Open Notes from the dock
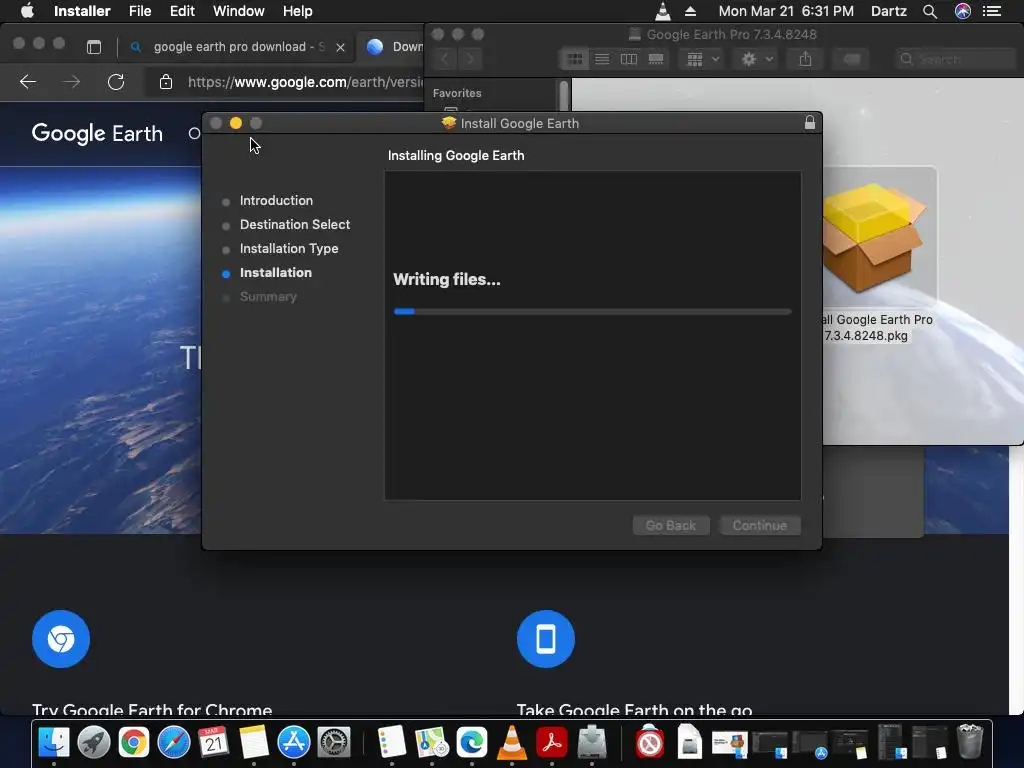Screen dimensions: 1024x768 point(253,743)
